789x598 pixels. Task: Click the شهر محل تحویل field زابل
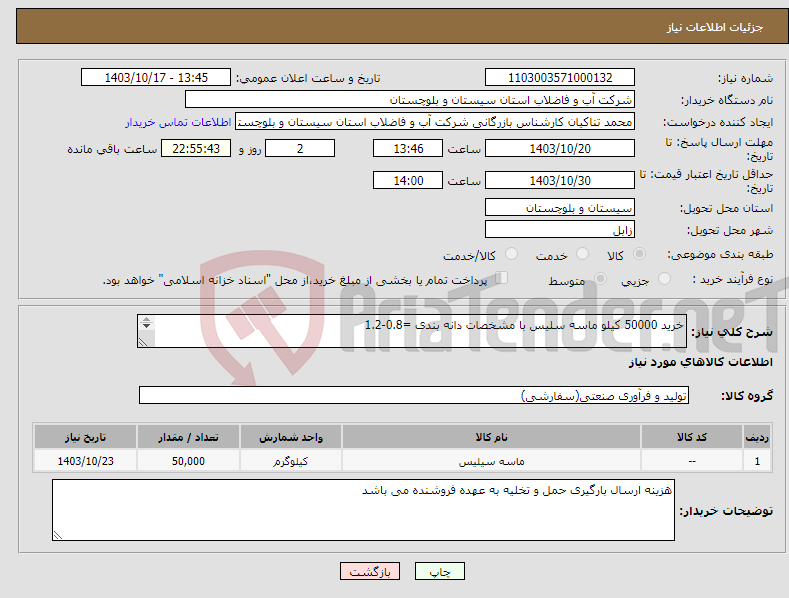click(x=560, y=230)
